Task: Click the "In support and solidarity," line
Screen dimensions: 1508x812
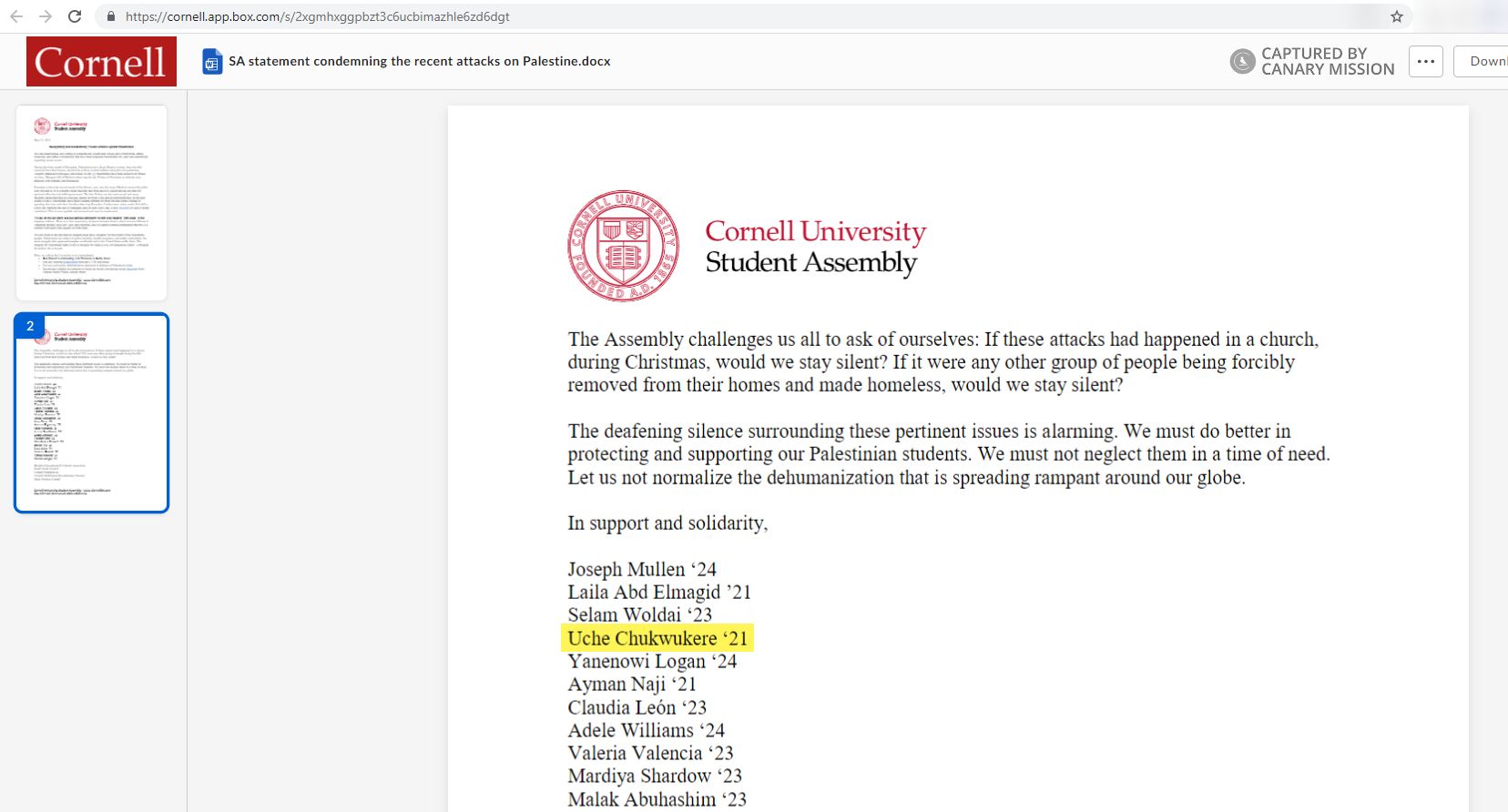Action: [667, 523]
